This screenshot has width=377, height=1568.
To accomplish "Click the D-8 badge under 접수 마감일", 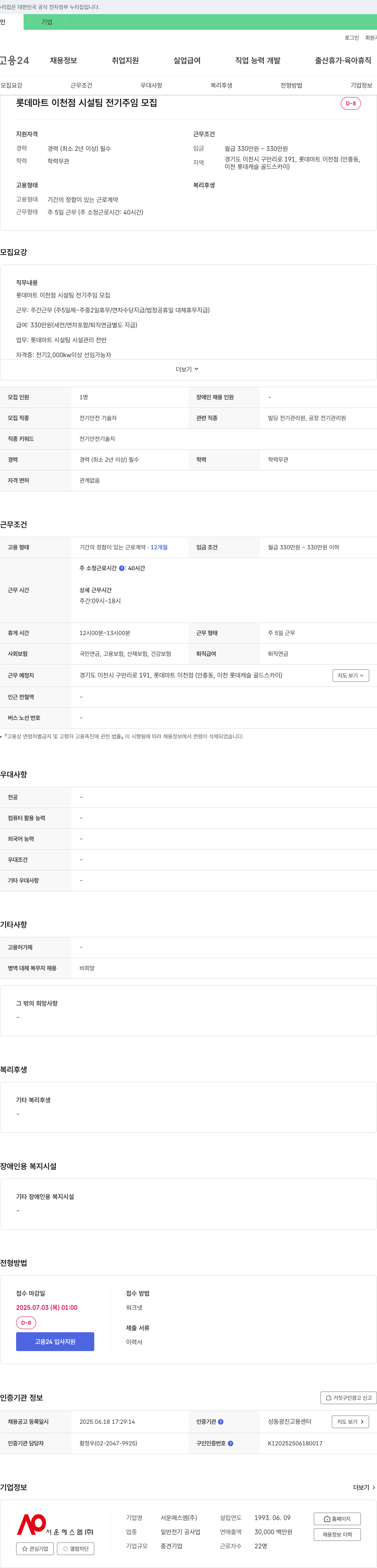I will pos(26,1323).
